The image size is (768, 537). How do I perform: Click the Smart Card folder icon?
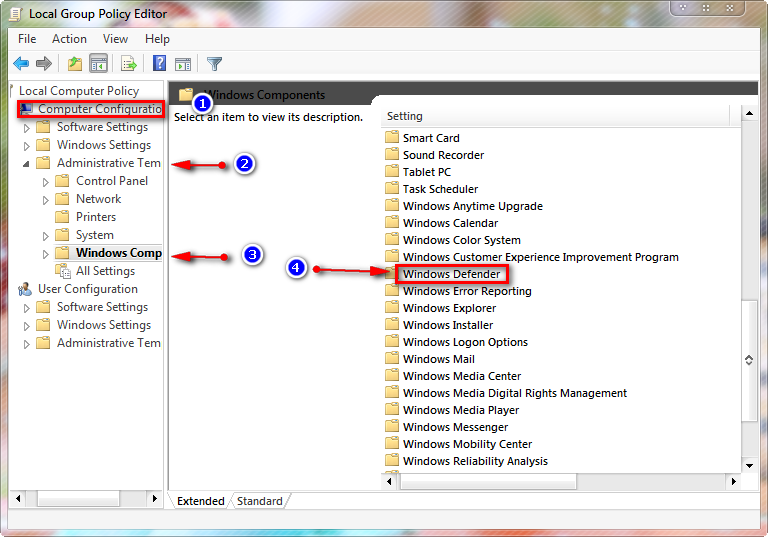(392, 137)
